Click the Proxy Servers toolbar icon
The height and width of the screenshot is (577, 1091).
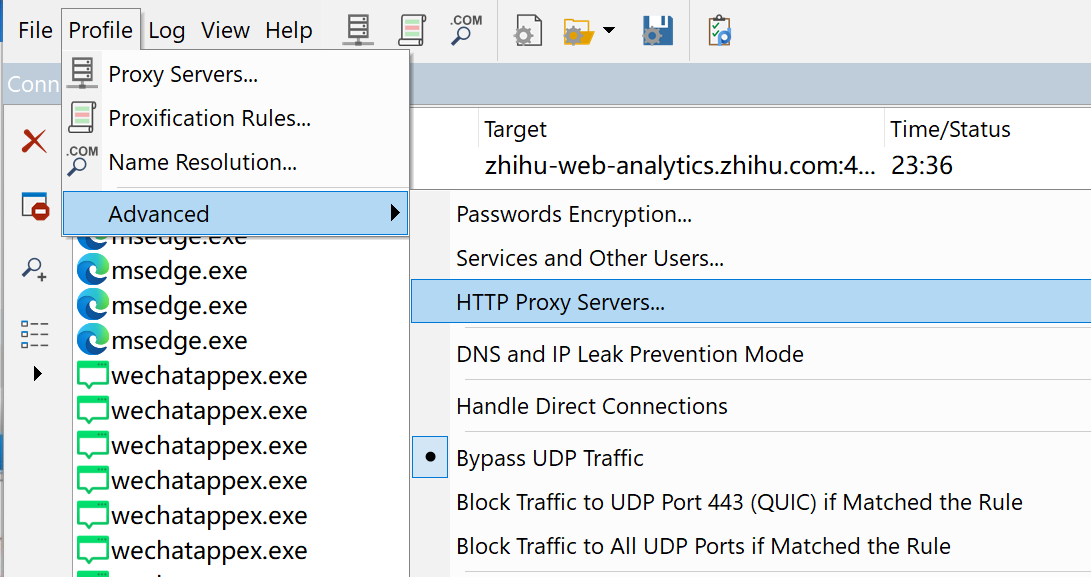click(x=358, y=30)
